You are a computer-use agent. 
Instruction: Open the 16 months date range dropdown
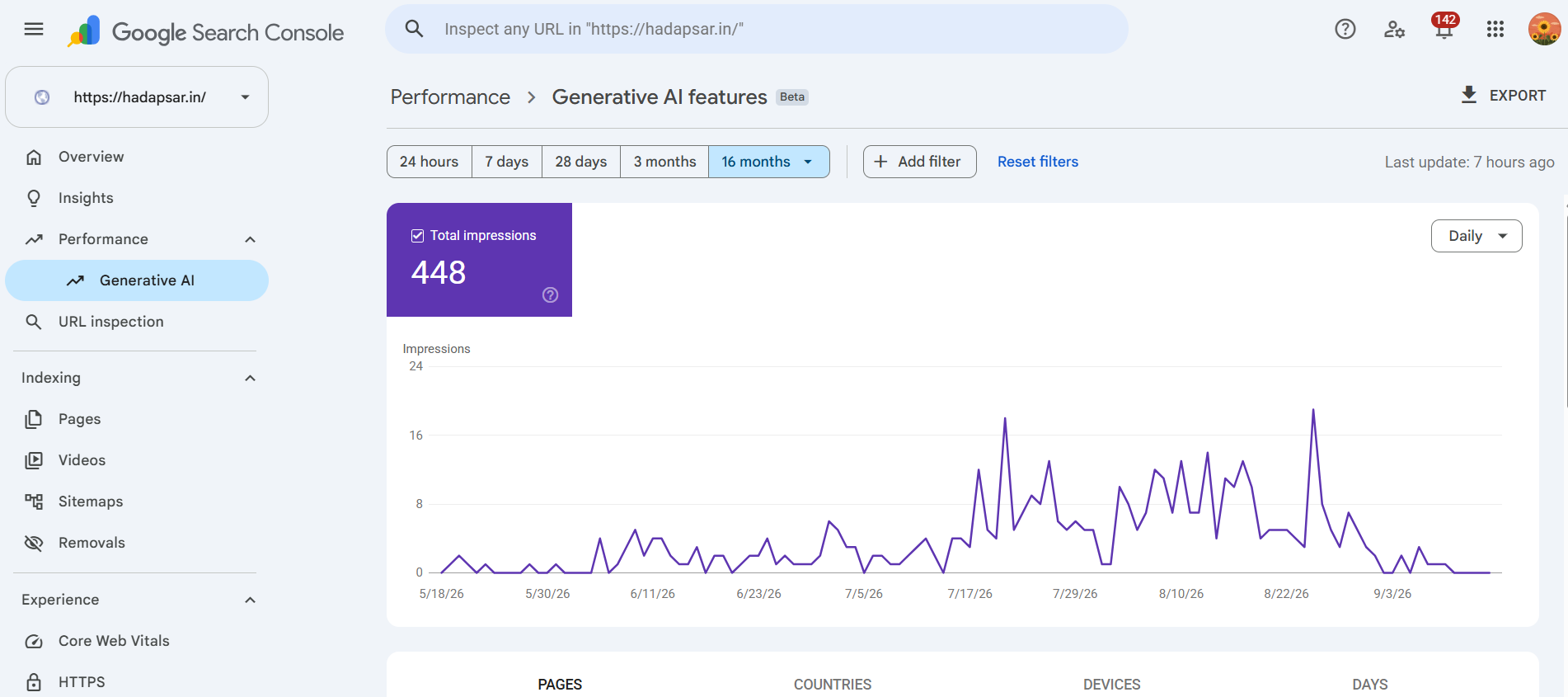[x=769, y=162]
